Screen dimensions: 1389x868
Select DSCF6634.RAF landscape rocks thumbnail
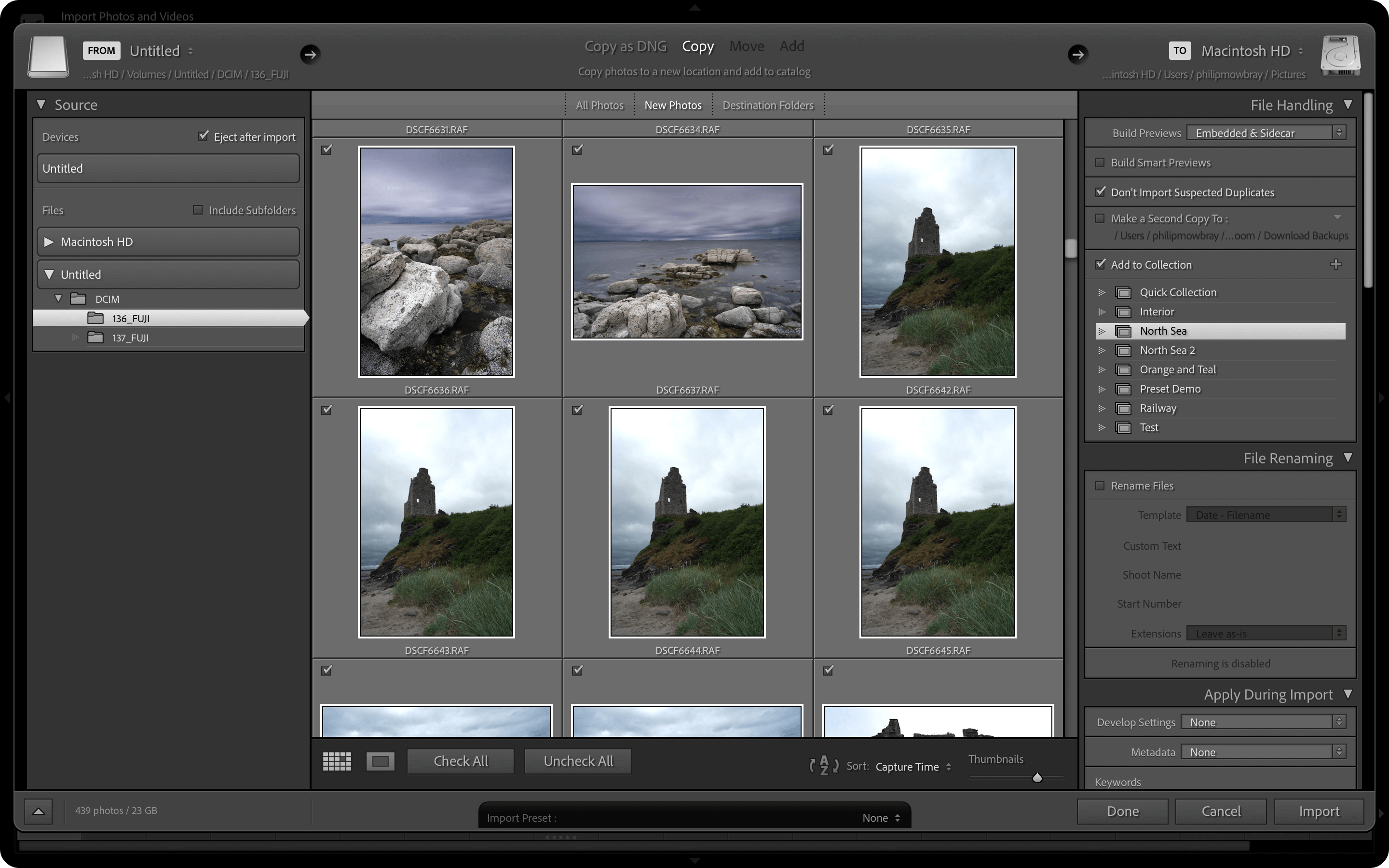pos(687,262)
